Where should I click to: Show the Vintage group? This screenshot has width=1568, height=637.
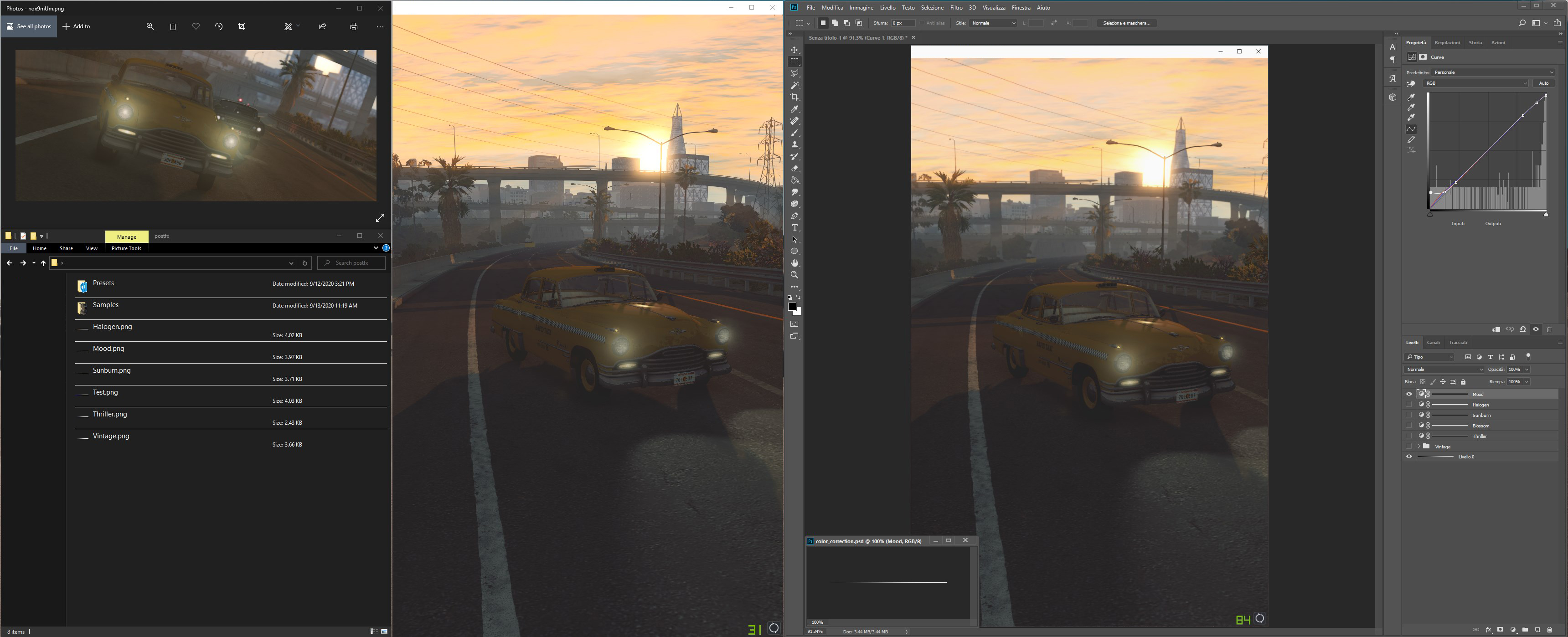pos(1409,446)
